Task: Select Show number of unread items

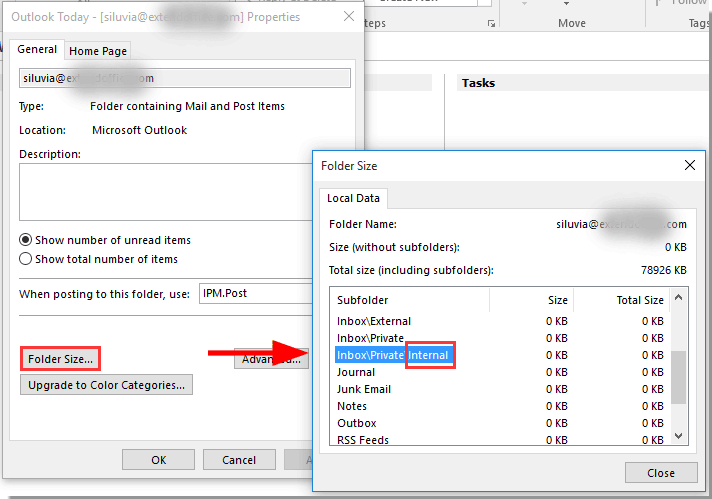Action: point(26,240)
